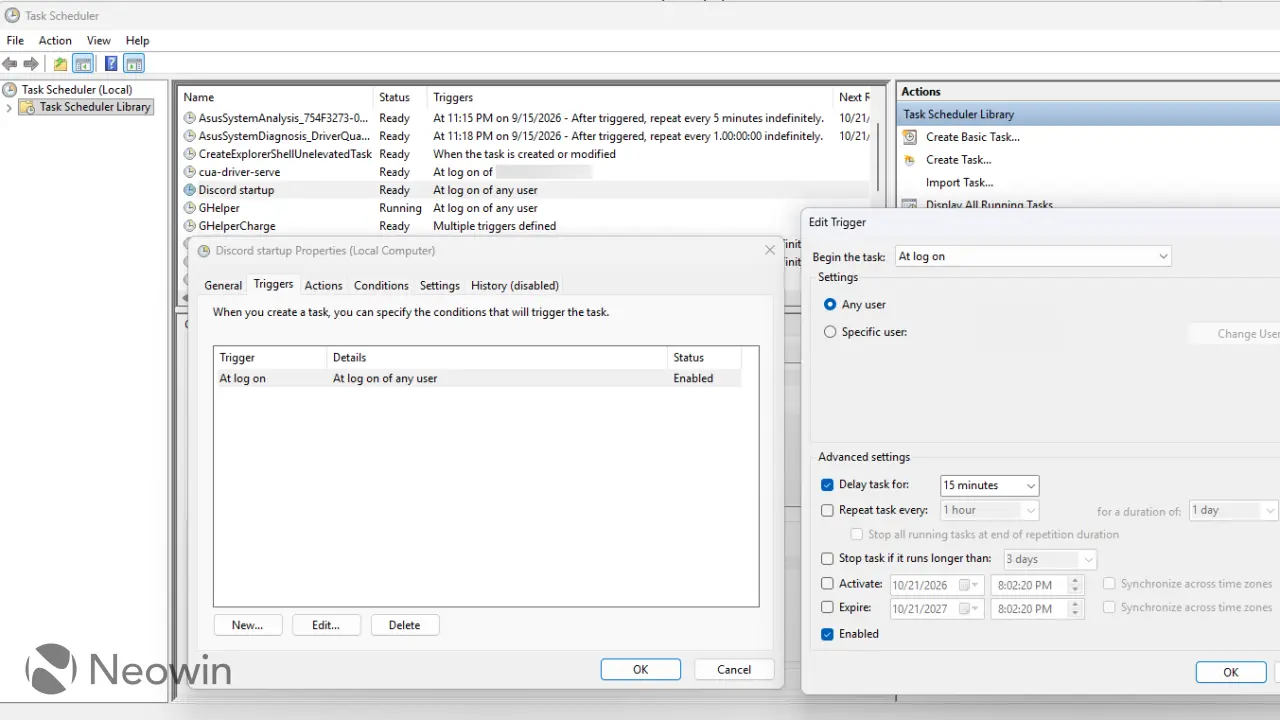
Task: Open the View menu
Action: tap(99, 41)
